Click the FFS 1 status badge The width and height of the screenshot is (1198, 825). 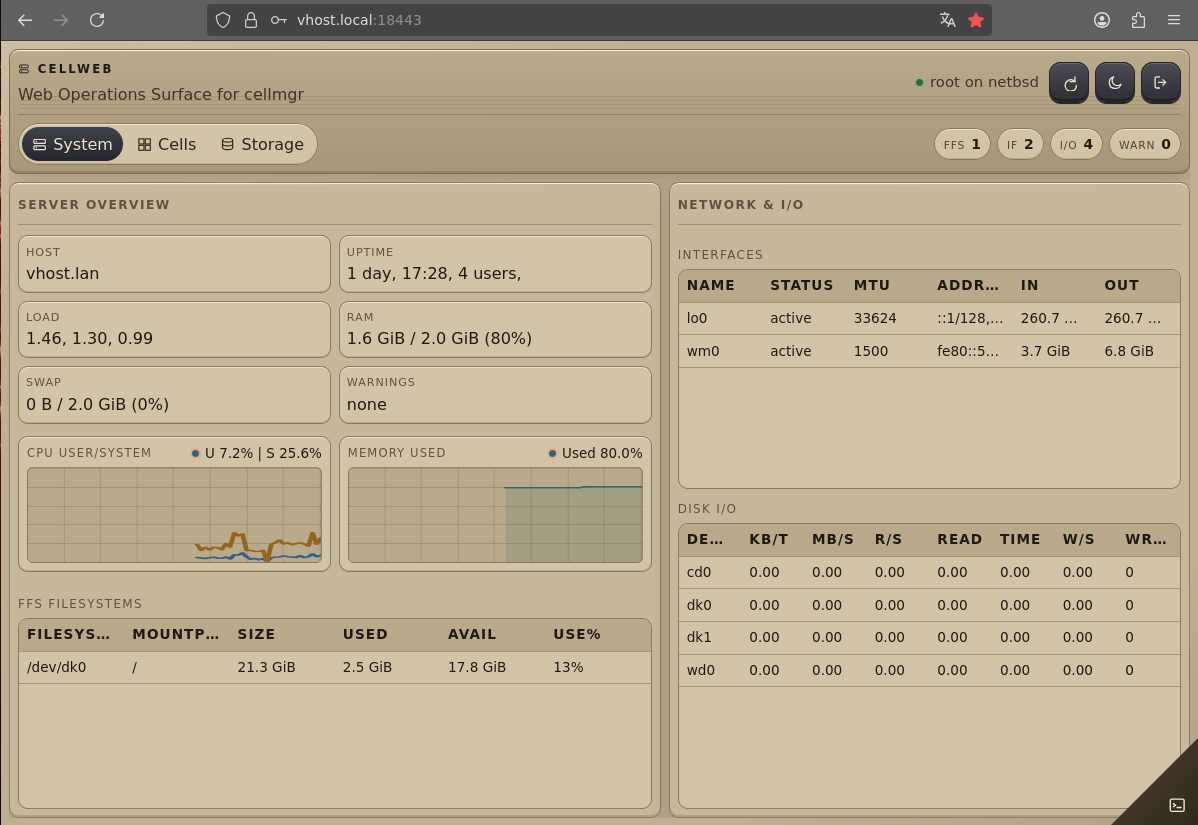(962, 144)
